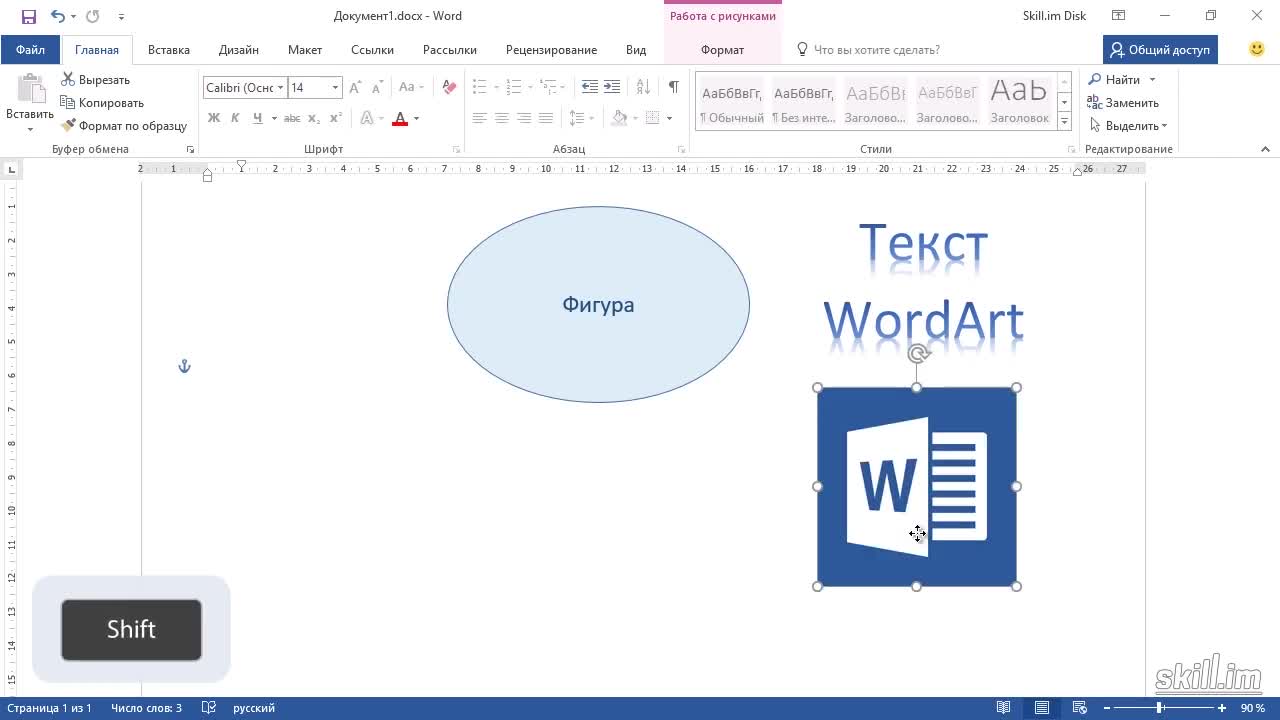Open the Вставить paste icon
Image resolution: width=1280 pixels, height=720 pixels.
(30, 90)
